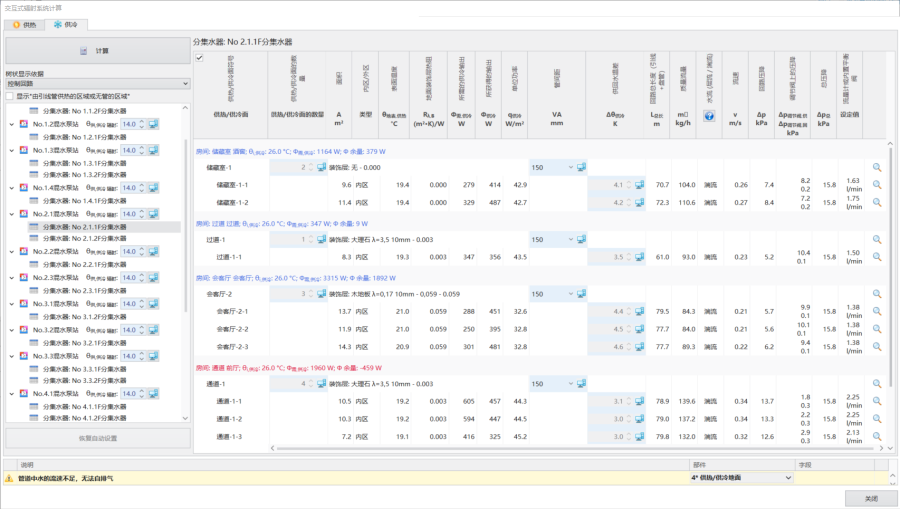This screenshot has width=900, height=509.
Task: Click monitor icon beside loop count in 储藏室-1 row
Action: point(321,168)
